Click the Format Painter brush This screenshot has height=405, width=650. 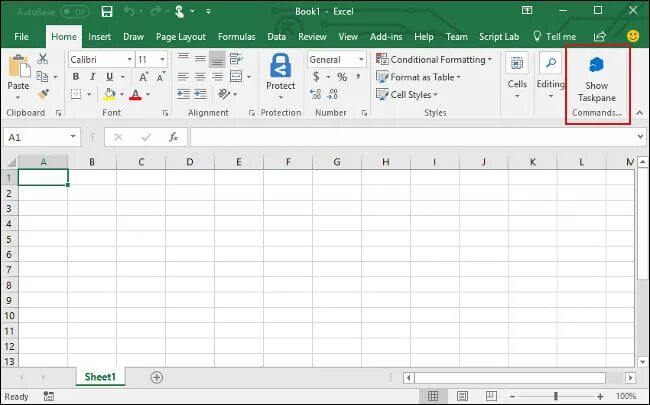(43, 94)
